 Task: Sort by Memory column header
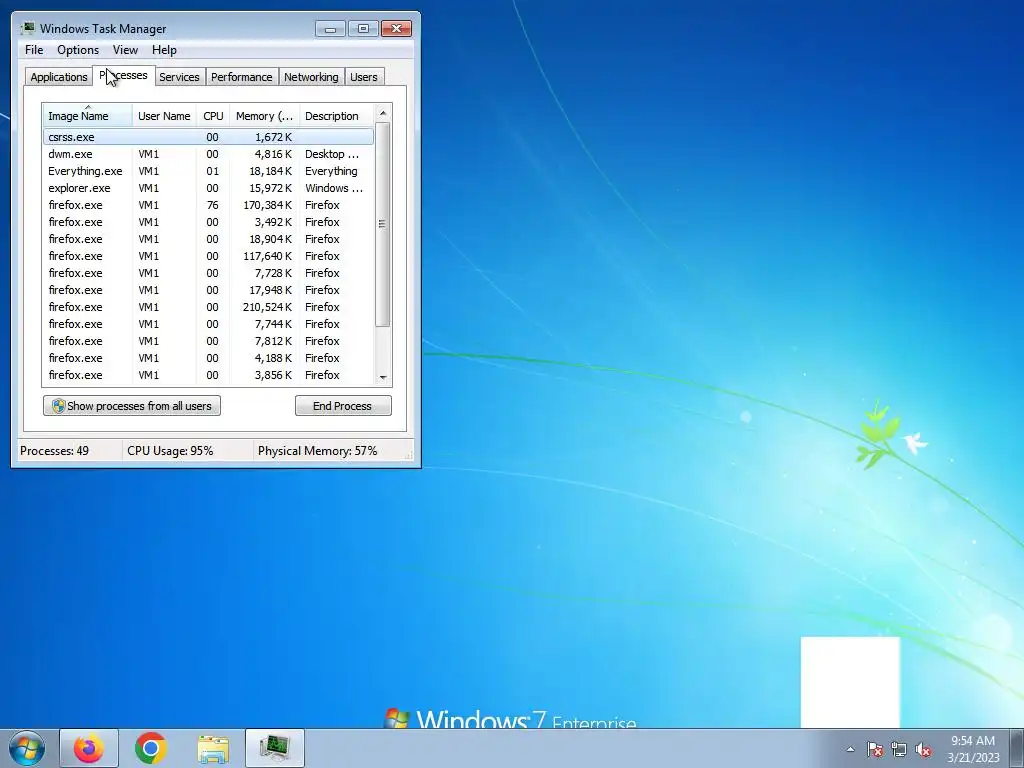pos(264,116)
